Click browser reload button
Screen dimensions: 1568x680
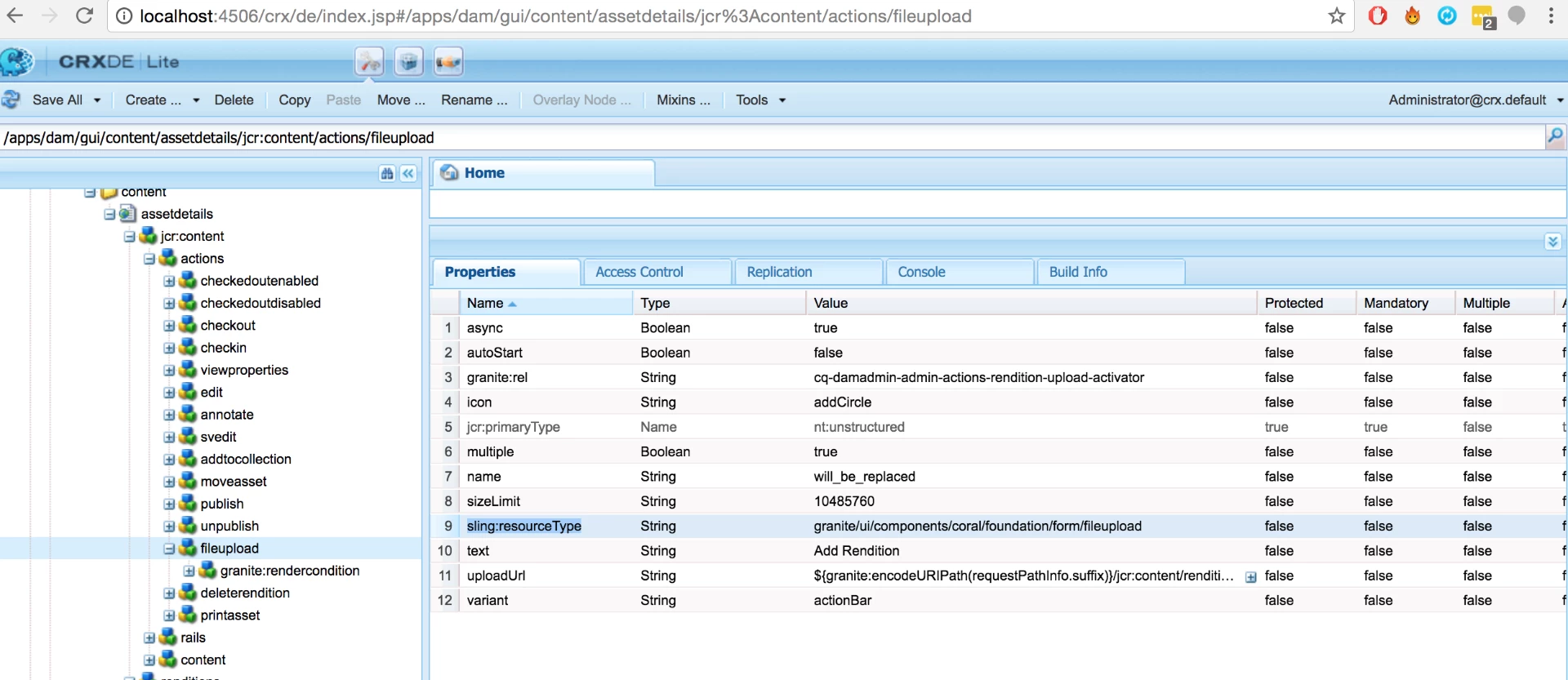pyautogui.click(x=84, y=16)
